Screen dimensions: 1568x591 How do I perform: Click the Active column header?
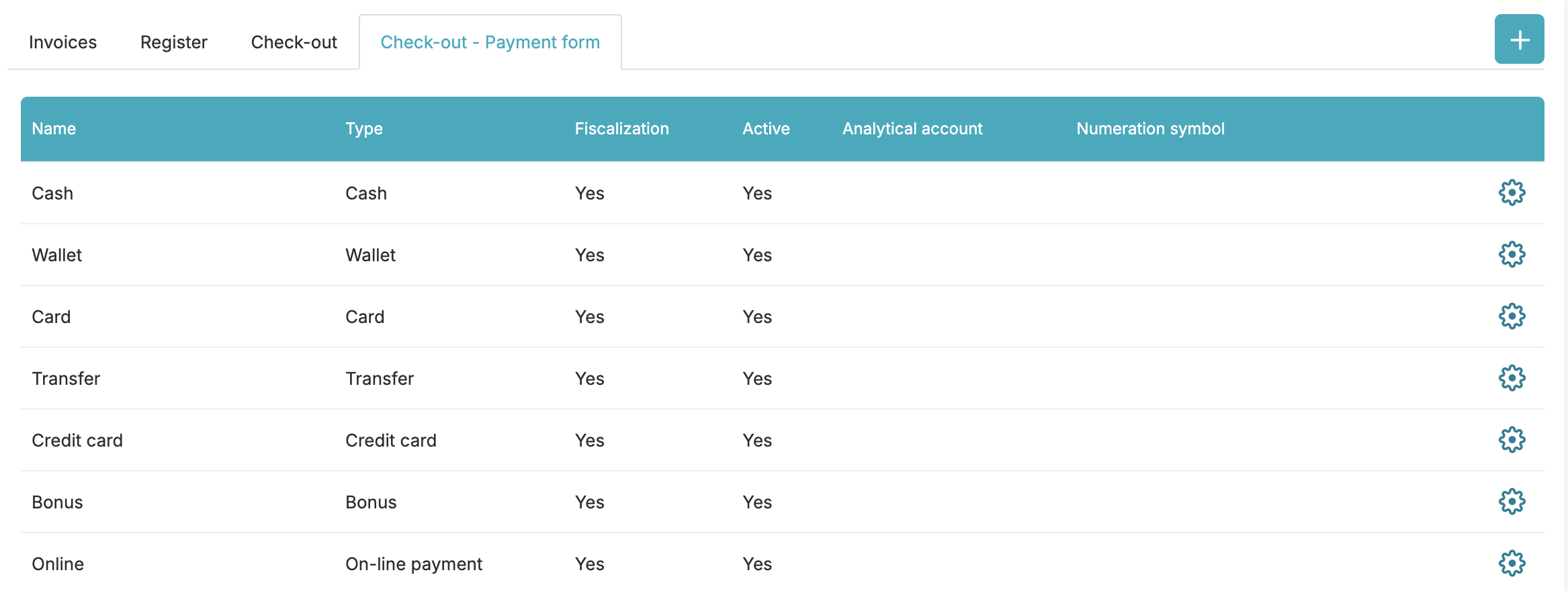766,129
